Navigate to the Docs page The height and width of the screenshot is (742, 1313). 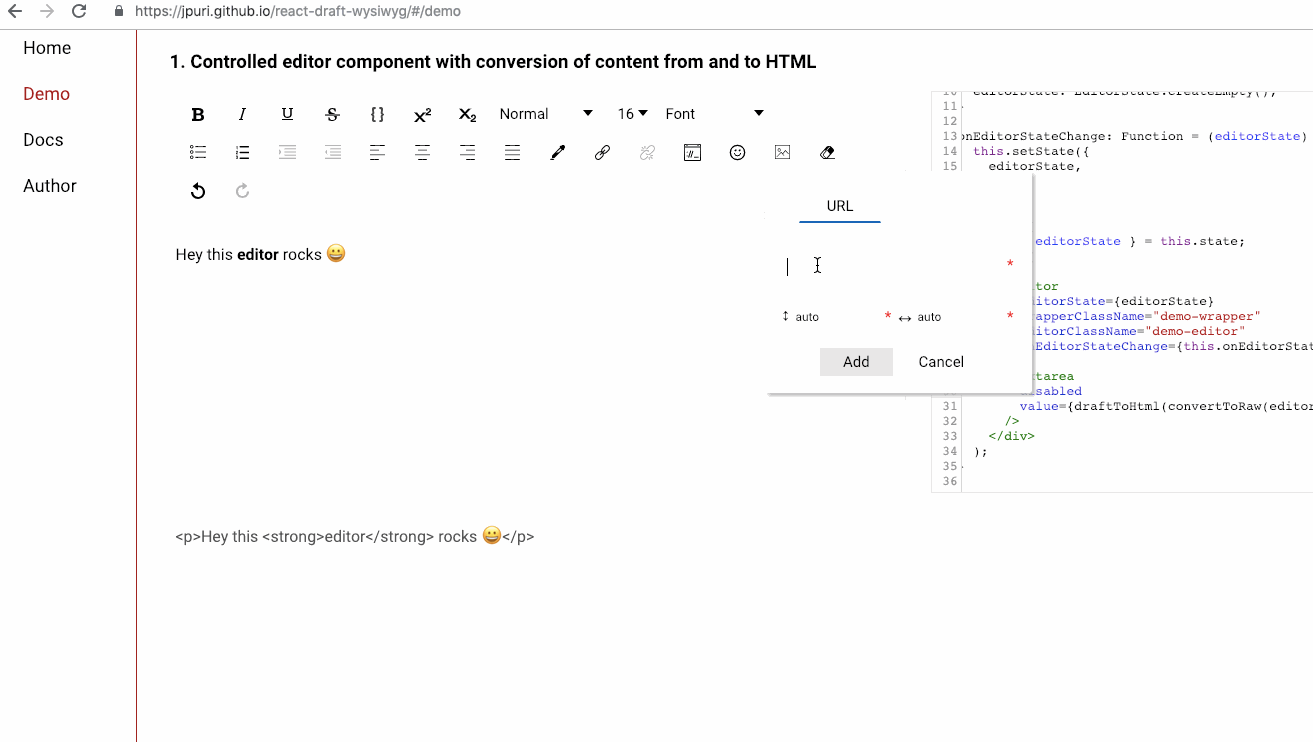(43, 139)
